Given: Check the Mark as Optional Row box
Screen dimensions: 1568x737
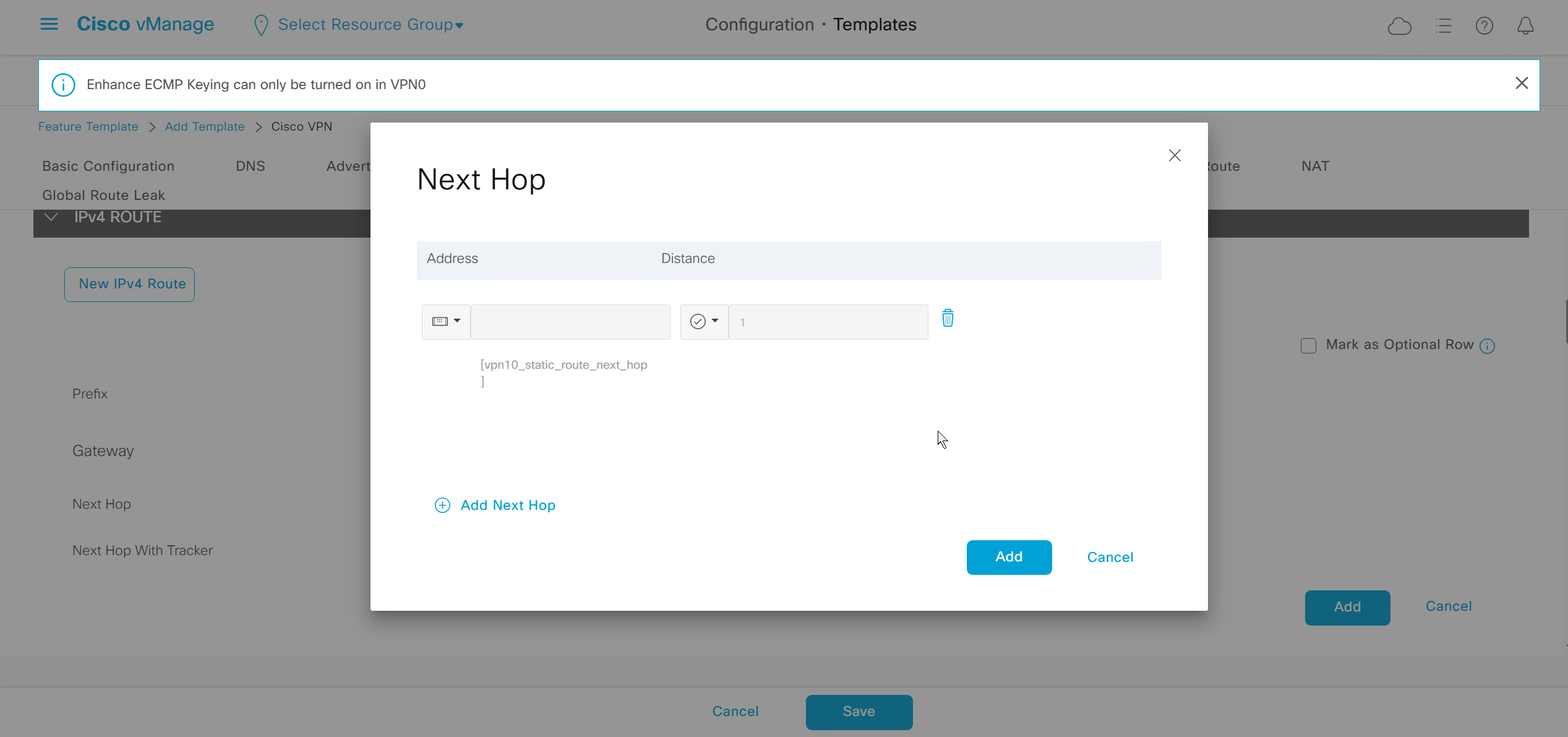Looking at the screenshot, I should click(x=1308, y=346).
